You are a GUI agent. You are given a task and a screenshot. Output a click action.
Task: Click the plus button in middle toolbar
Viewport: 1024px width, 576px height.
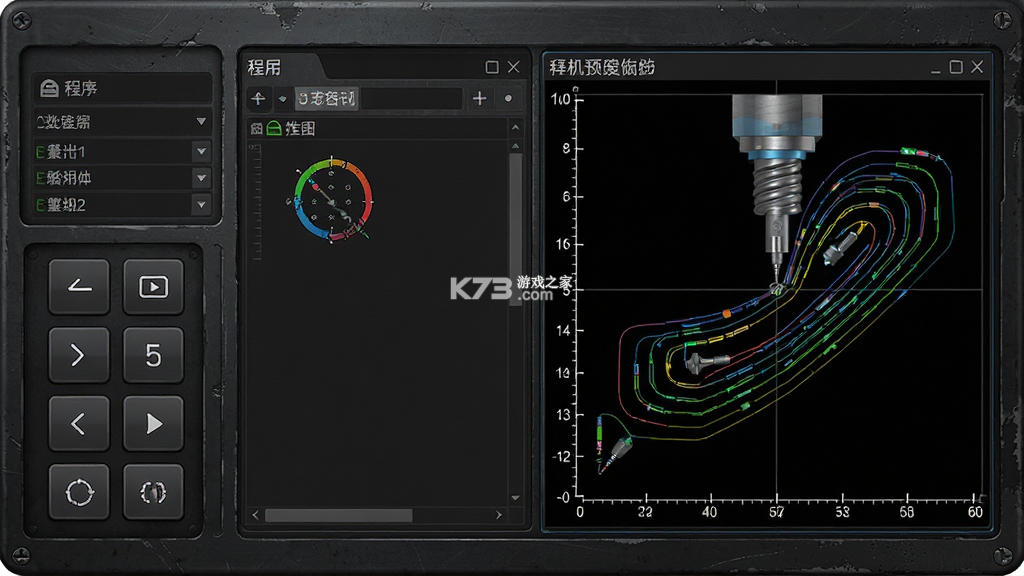(x=479, y=99)
